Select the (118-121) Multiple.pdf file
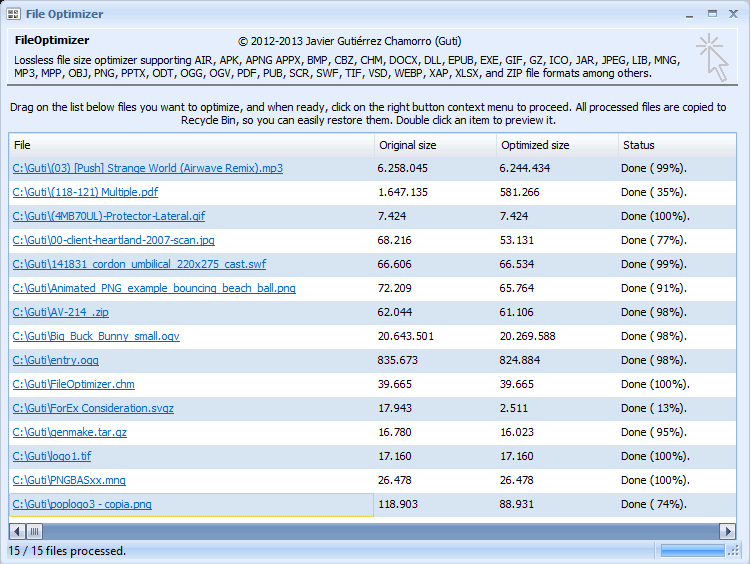751x564 pixels. 85,192
